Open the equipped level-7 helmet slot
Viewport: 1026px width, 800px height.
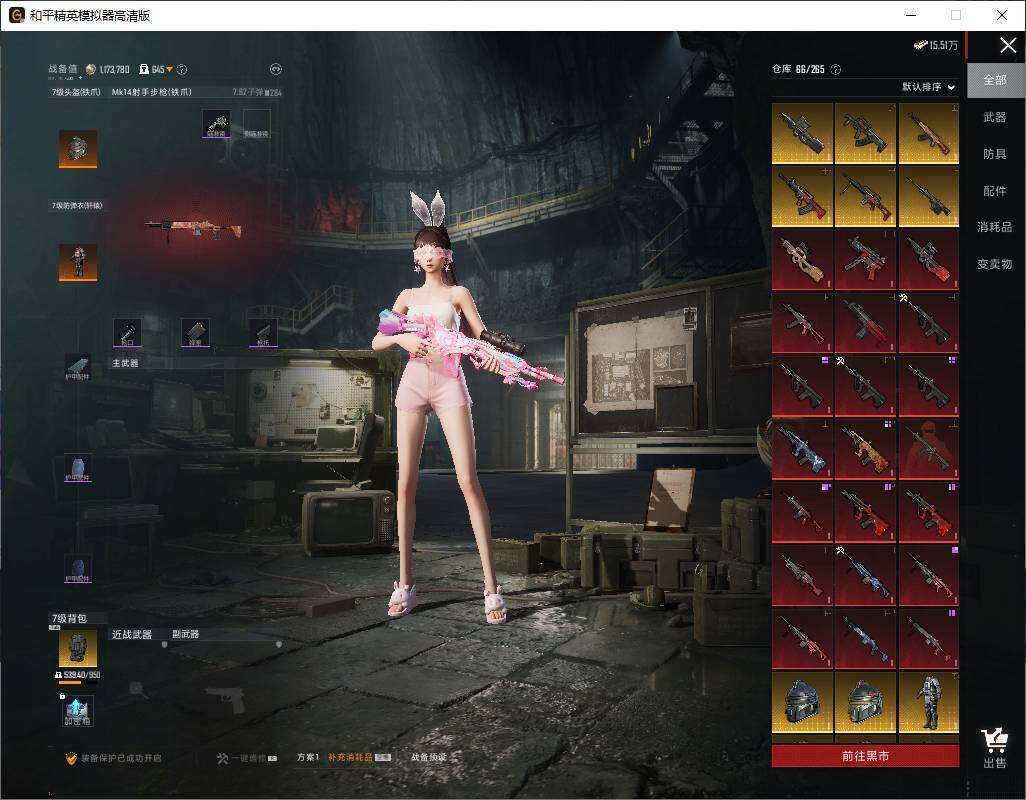coord(78,148)
